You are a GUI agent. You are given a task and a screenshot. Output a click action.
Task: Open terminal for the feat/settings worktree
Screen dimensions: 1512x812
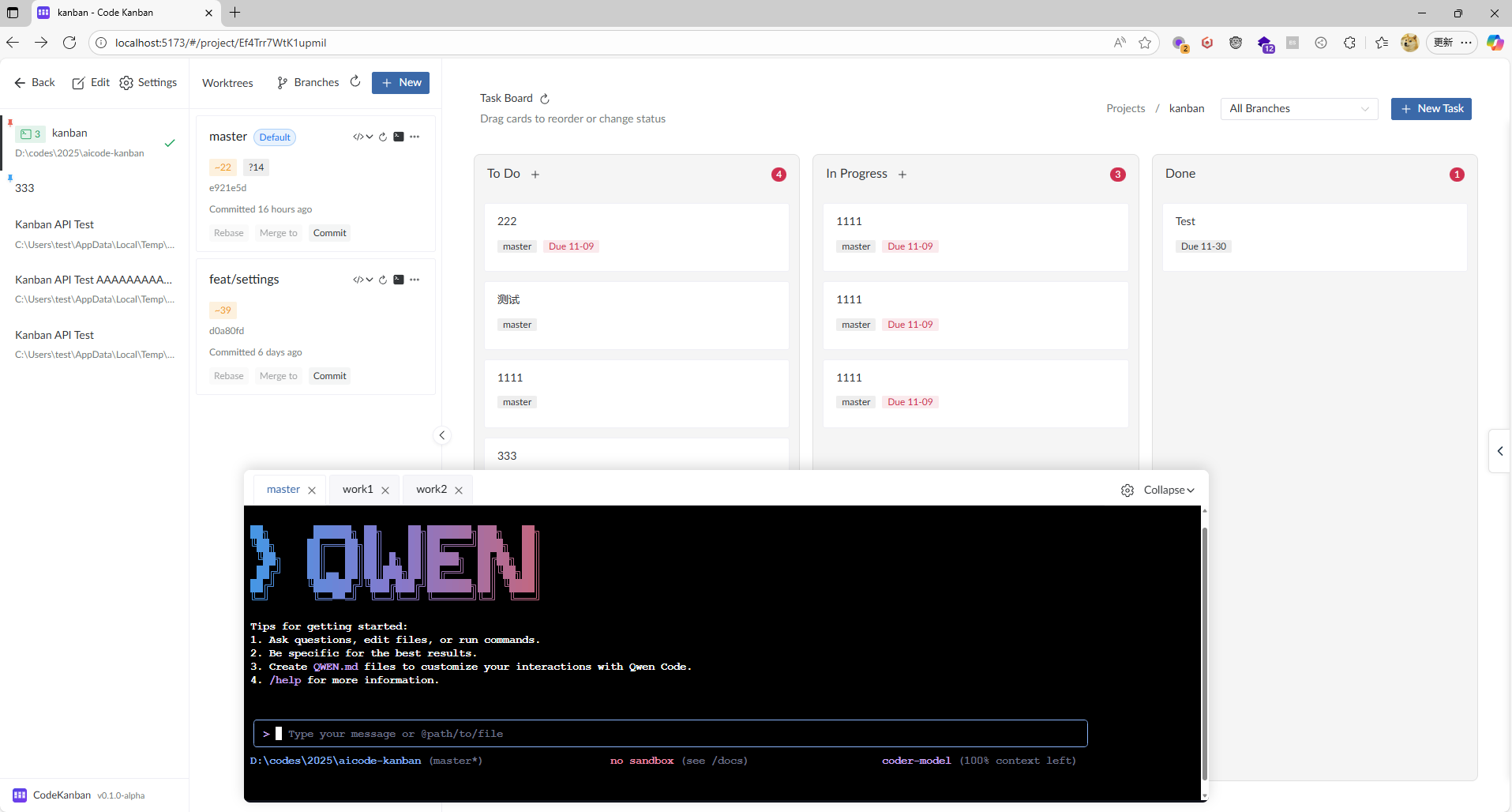point(399,280)
